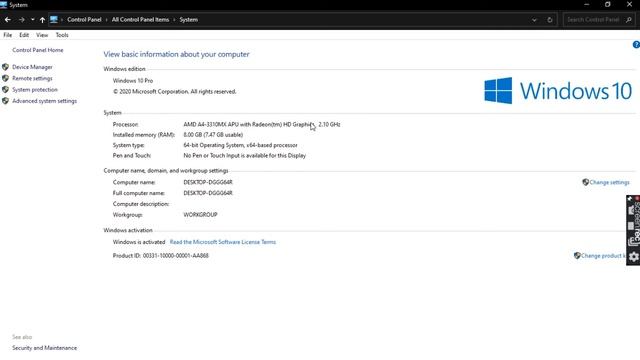The width and height of the screenshot is (640, 360).
Task: Go back using the Back arrow
Action: [8, 20]
